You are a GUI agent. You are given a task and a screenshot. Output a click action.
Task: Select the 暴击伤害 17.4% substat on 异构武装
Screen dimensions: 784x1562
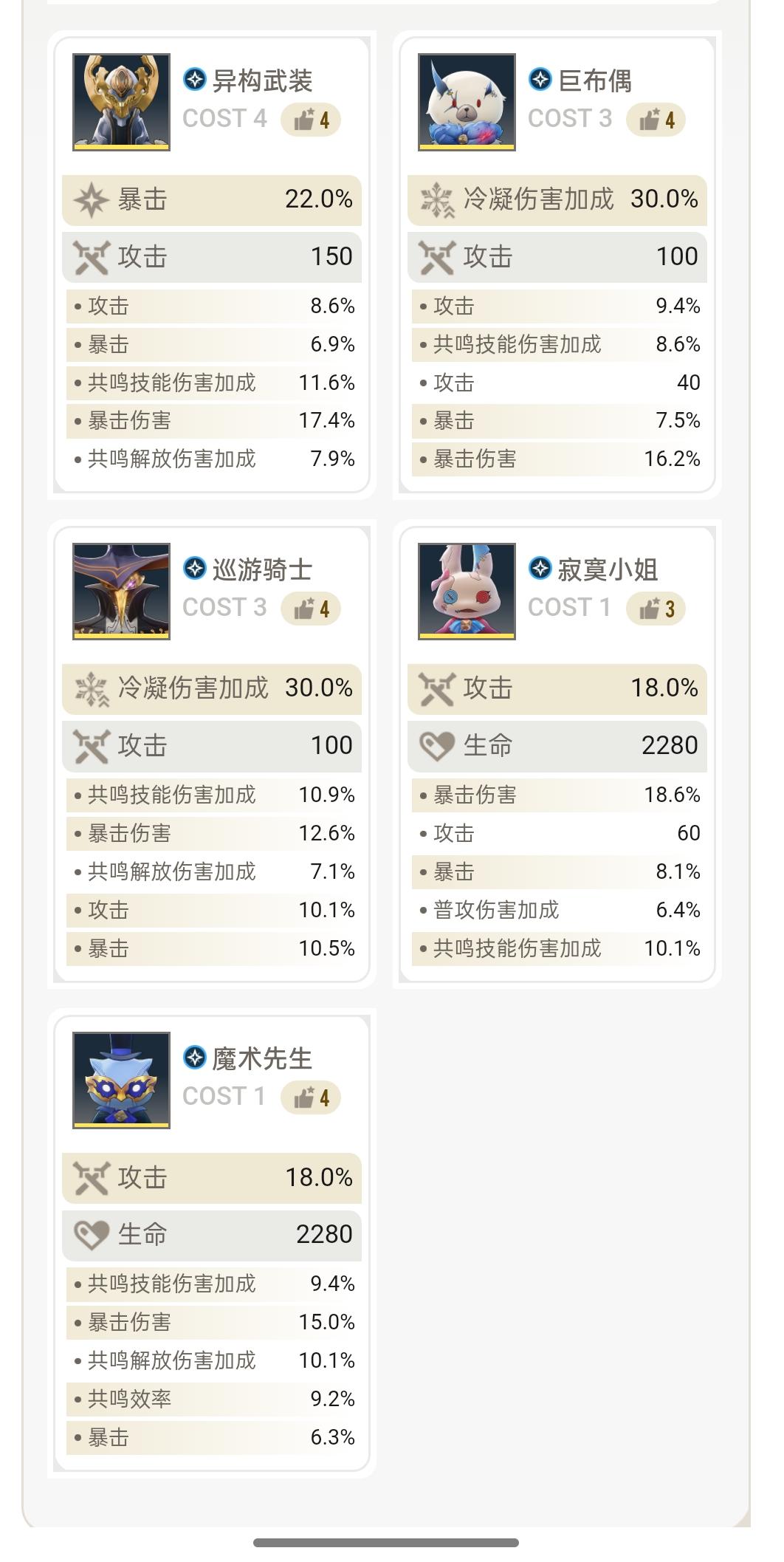pos(214,421)
